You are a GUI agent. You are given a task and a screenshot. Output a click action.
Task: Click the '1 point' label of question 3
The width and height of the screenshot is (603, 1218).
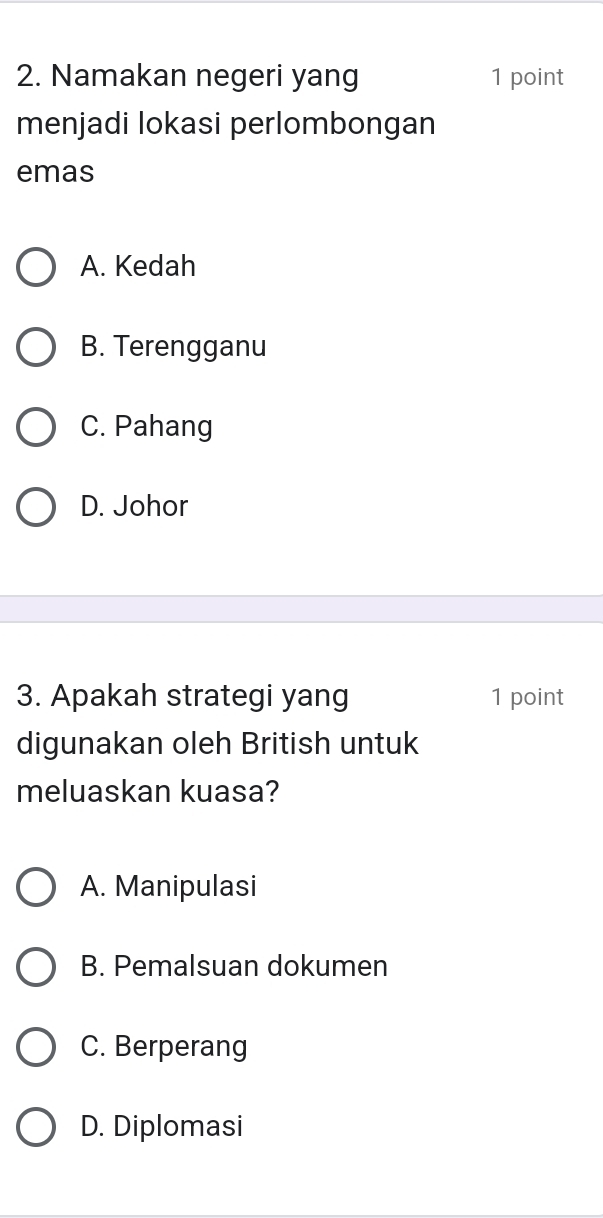click(x=527, y=697)
